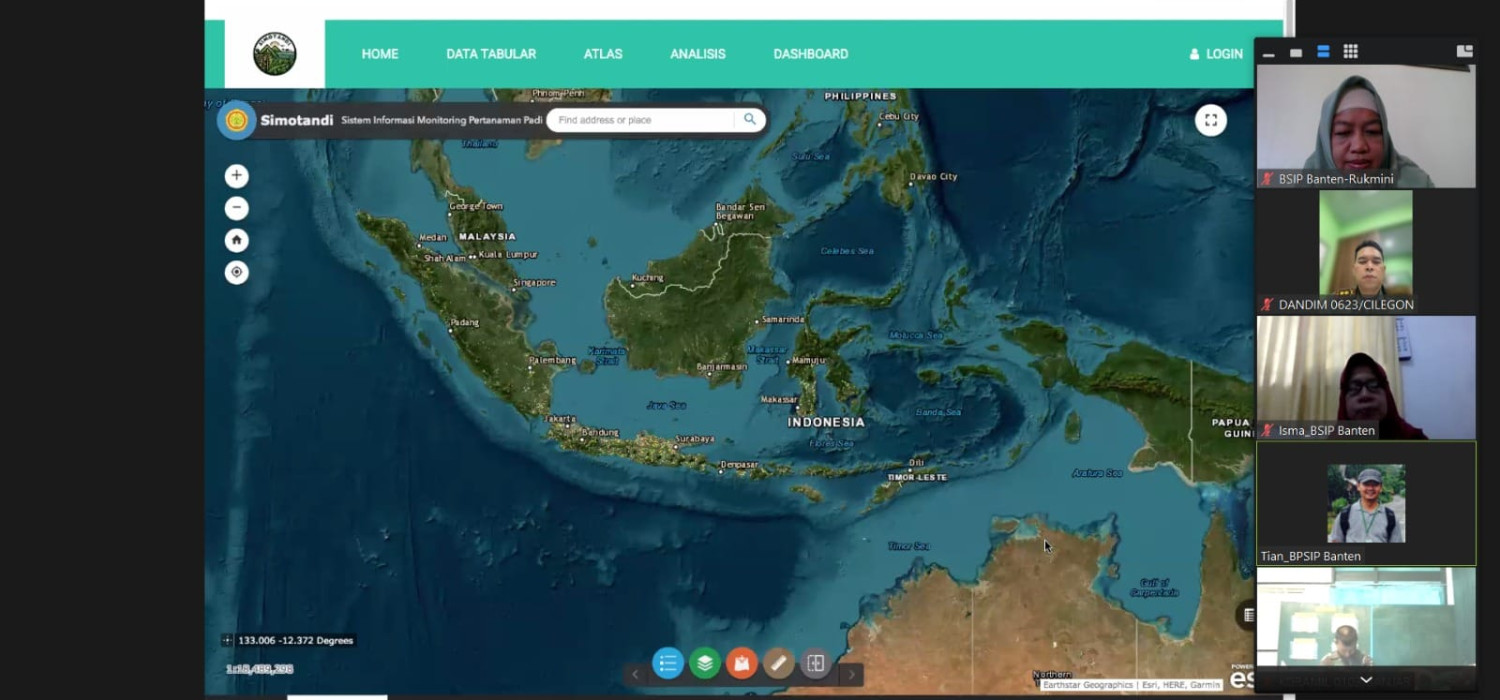
Task: Open the orange Basemap Gallery widget
Action: pos(742,662)
